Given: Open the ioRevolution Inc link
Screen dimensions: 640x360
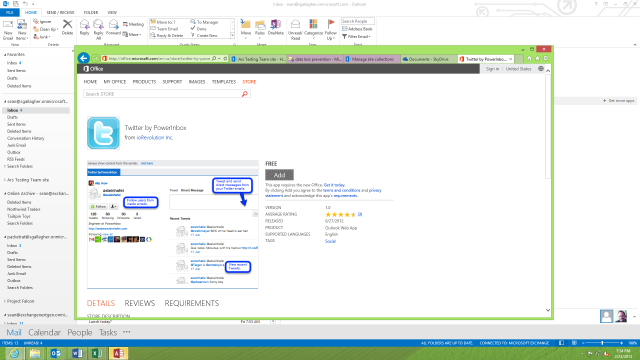Looking at the screenshot, I should (x=155, y=138).
